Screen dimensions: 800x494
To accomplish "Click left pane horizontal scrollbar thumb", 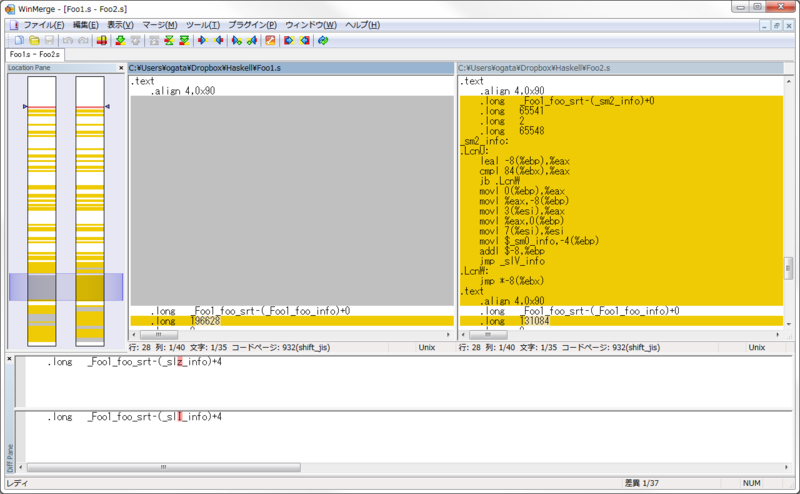I will point(159,335).
